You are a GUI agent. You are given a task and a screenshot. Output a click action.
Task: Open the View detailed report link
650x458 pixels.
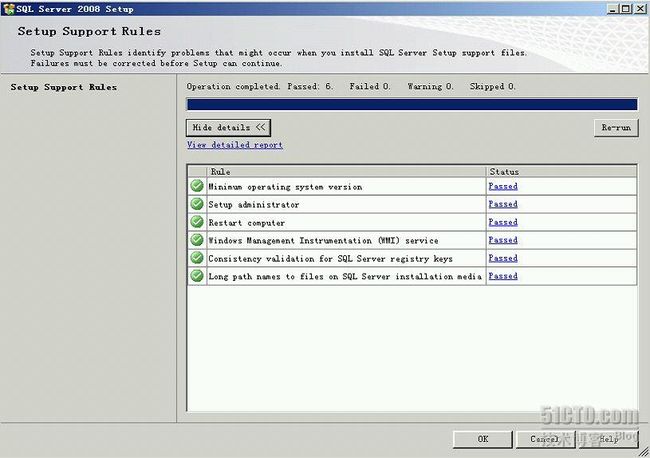(x=235, y=145)
